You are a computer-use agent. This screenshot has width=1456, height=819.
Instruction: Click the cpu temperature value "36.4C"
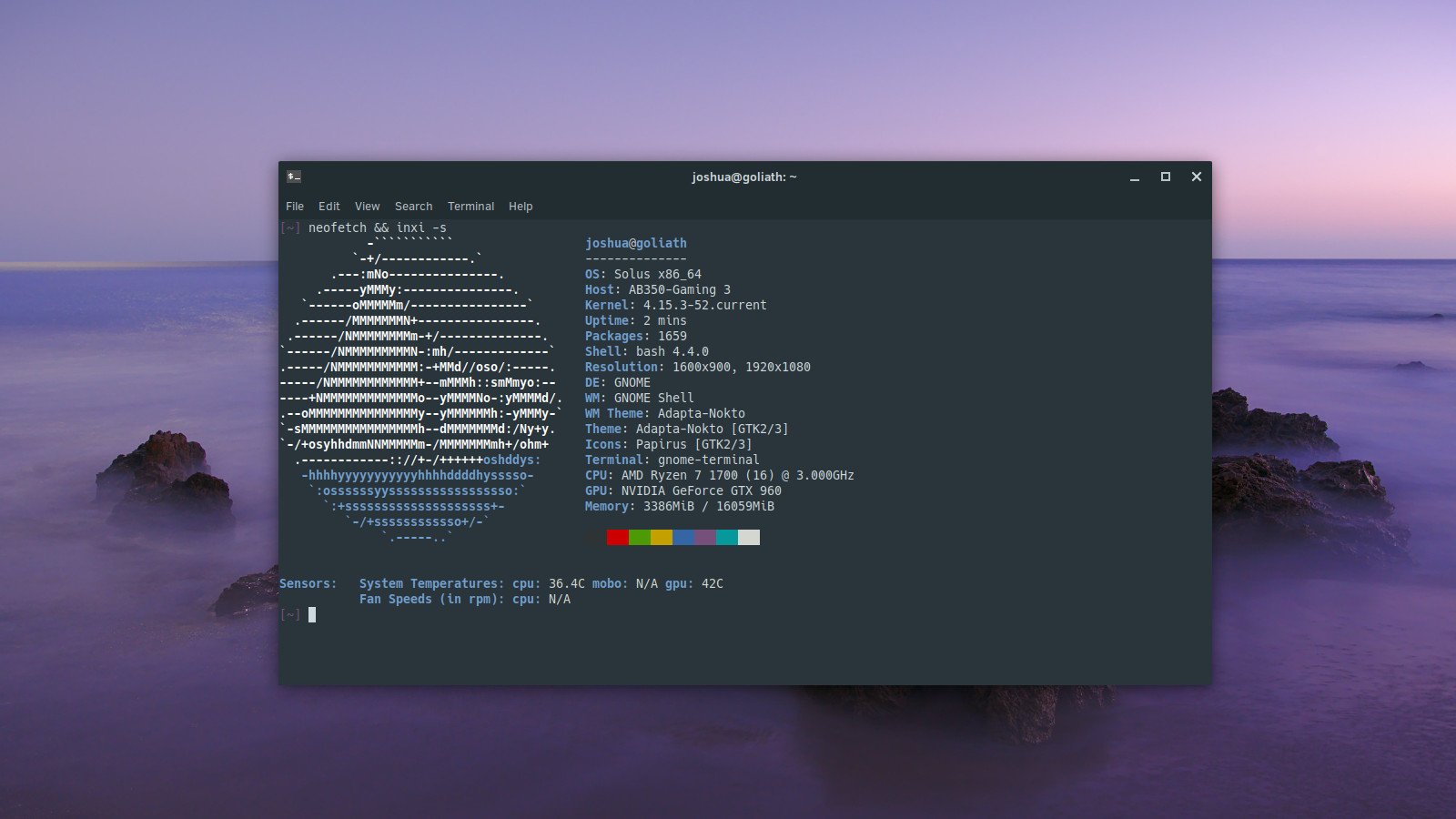pyautogui.click(x=567, y=583)
